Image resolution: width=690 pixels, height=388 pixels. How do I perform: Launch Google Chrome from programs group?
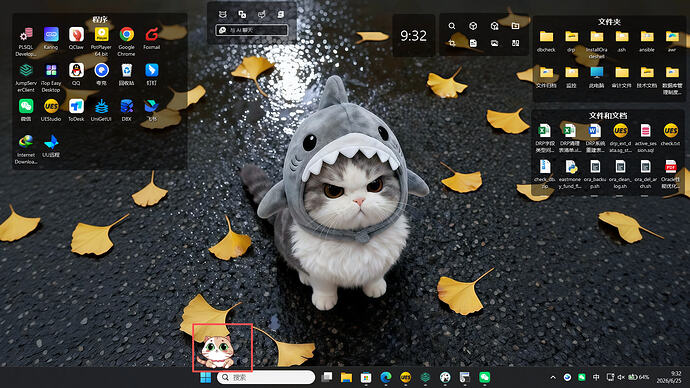126,41
